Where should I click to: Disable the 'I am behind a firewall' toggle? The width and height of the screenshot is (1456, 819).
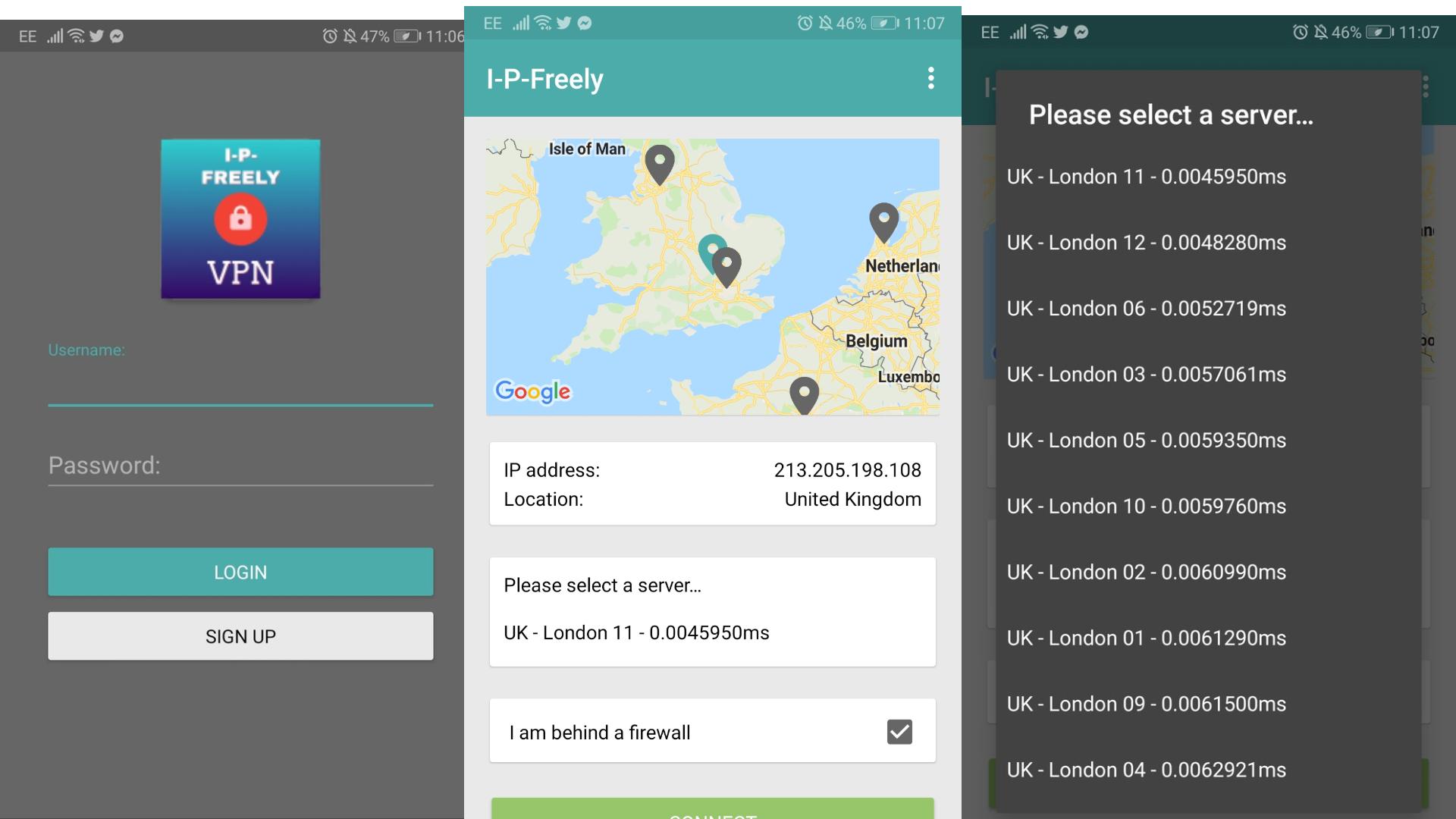(x=898, y=732)
